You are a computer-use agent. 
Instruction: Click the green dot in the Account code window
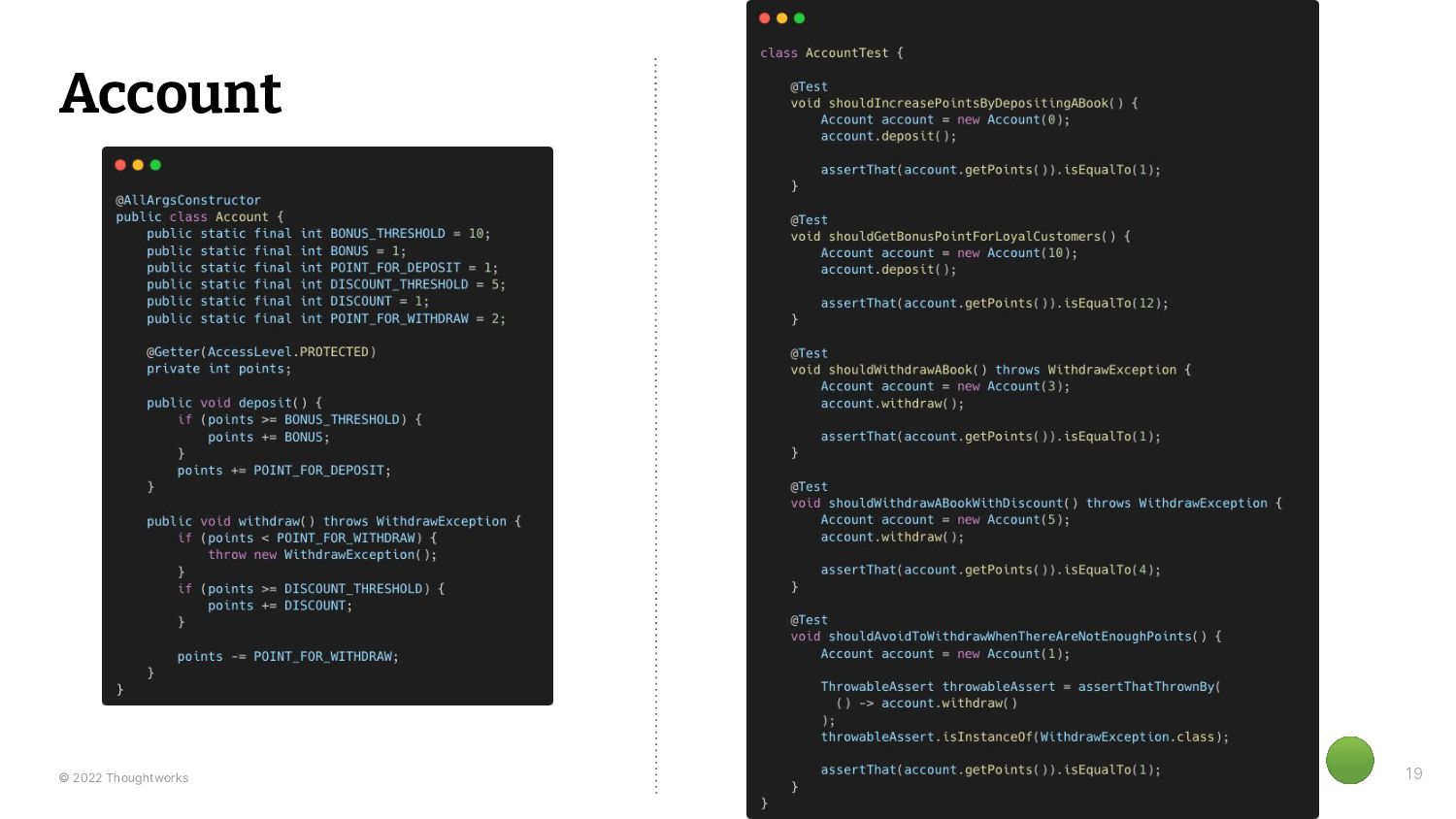155,165
